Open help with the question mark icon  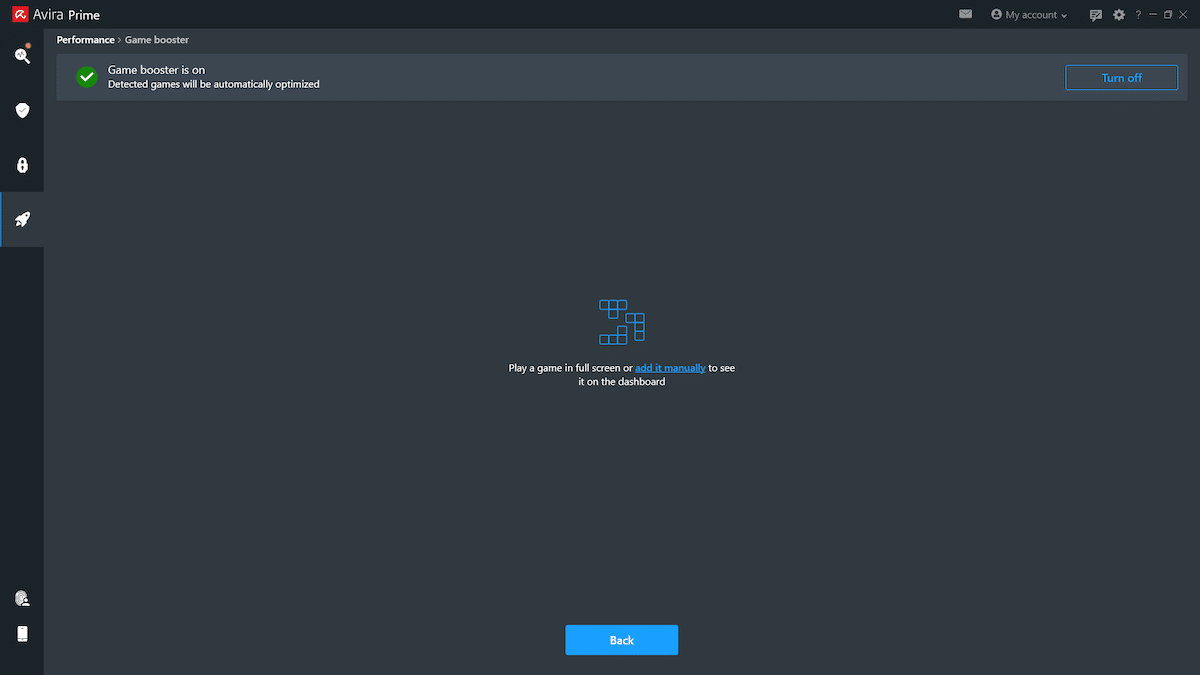click(x=1138, y=14)
